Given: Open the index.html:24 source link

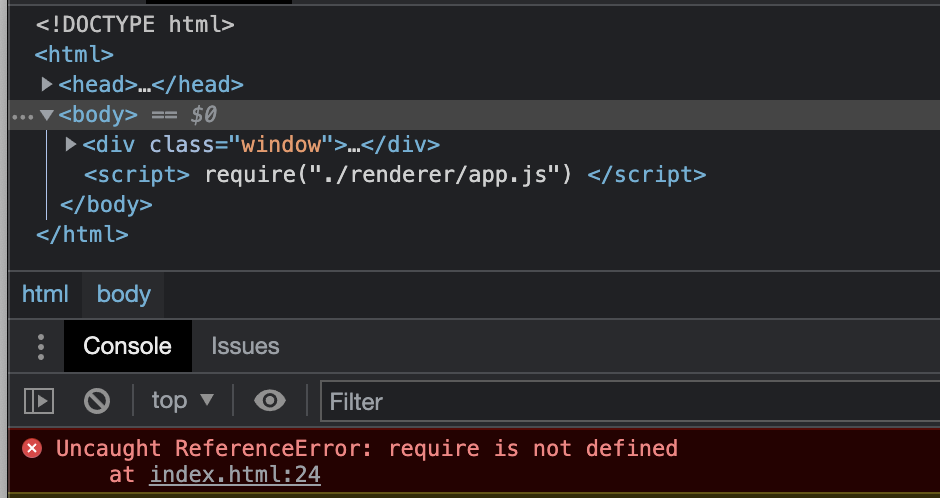Looking at the screenshot, I should coord(235,475).
